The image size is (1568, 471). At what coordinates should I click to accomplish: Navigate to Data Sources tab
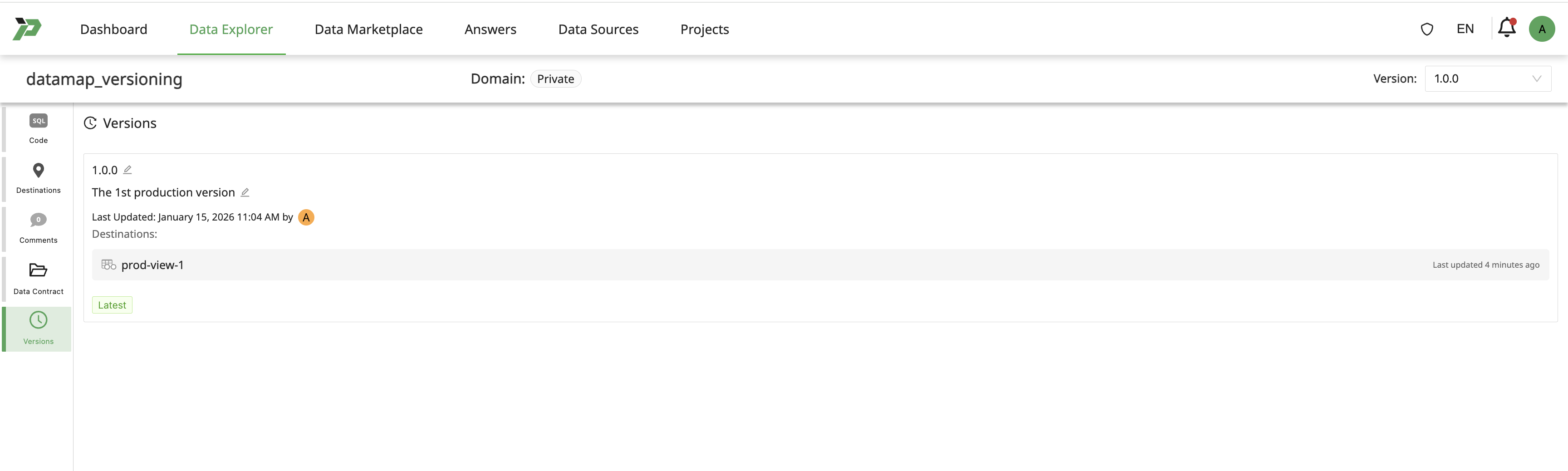598,29
